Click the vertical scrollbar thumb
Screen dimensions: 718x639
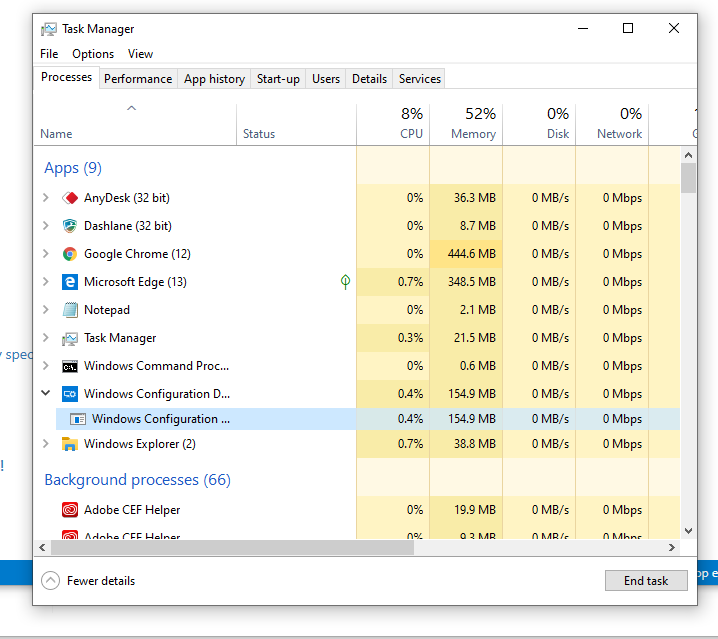click(688, 178)
